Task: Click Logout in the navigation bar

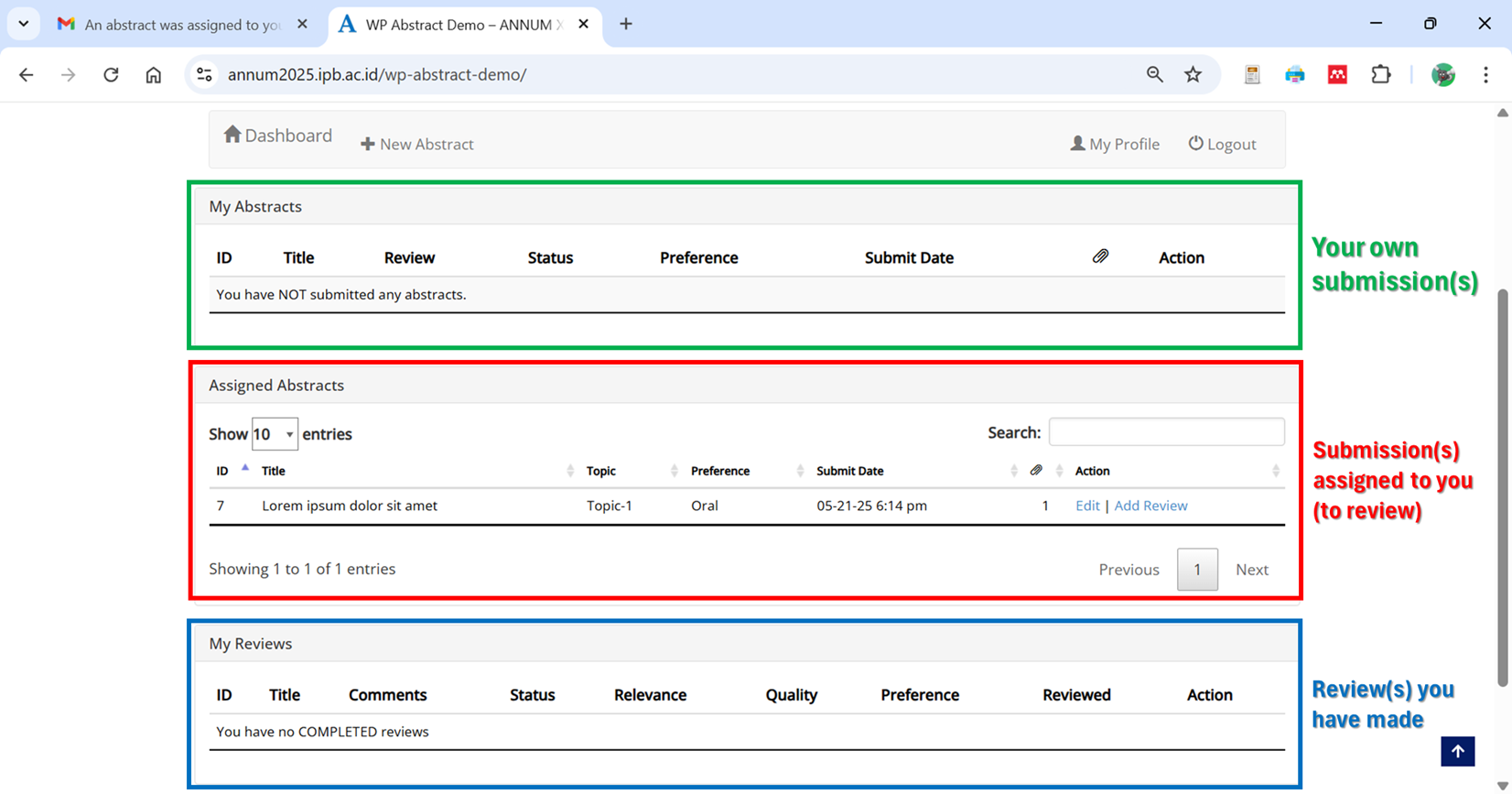Action: click(1222, 144)
